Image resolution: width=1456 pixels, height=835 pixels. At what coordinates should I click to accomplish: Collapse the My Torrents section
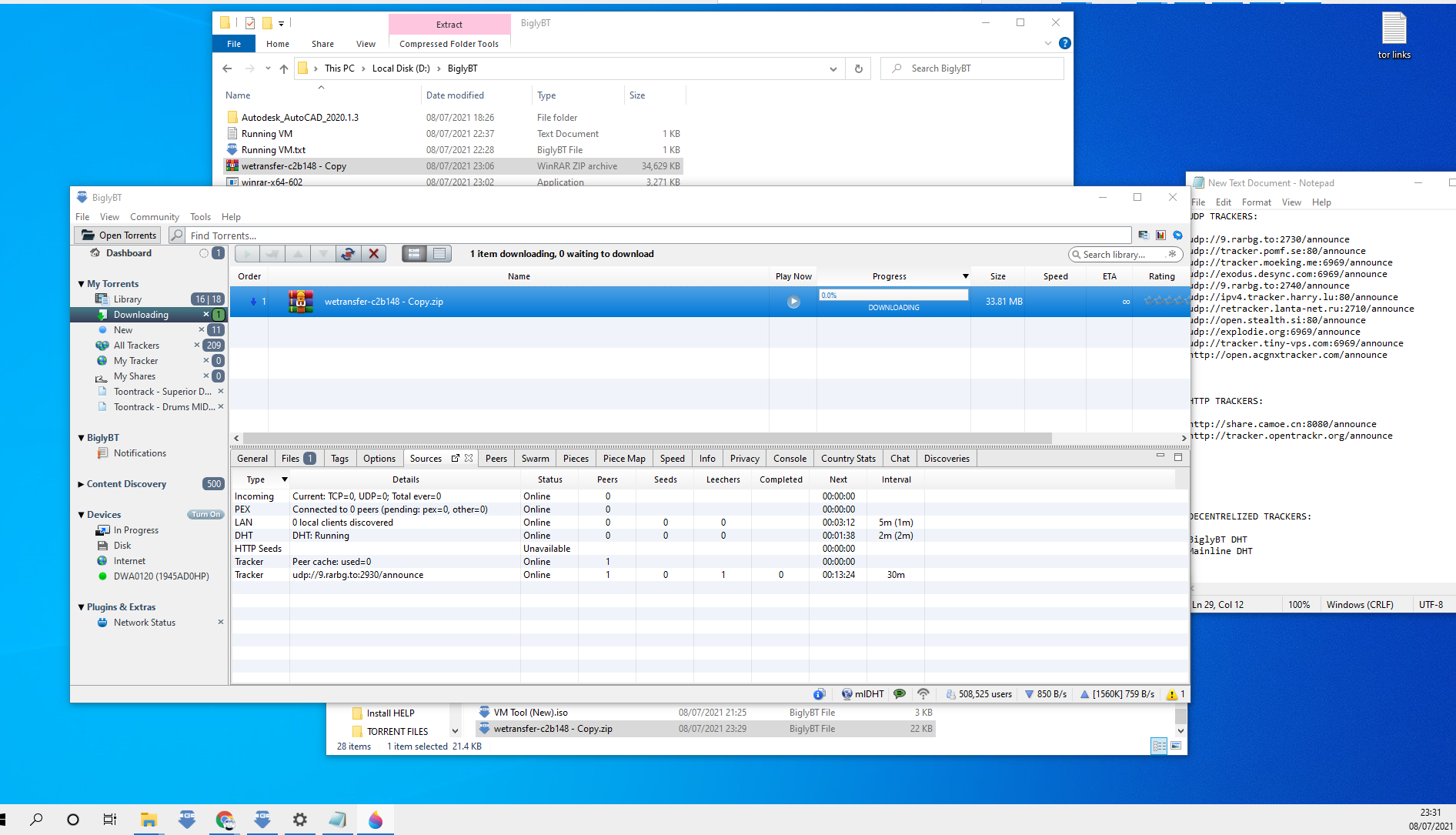(81, 284)
